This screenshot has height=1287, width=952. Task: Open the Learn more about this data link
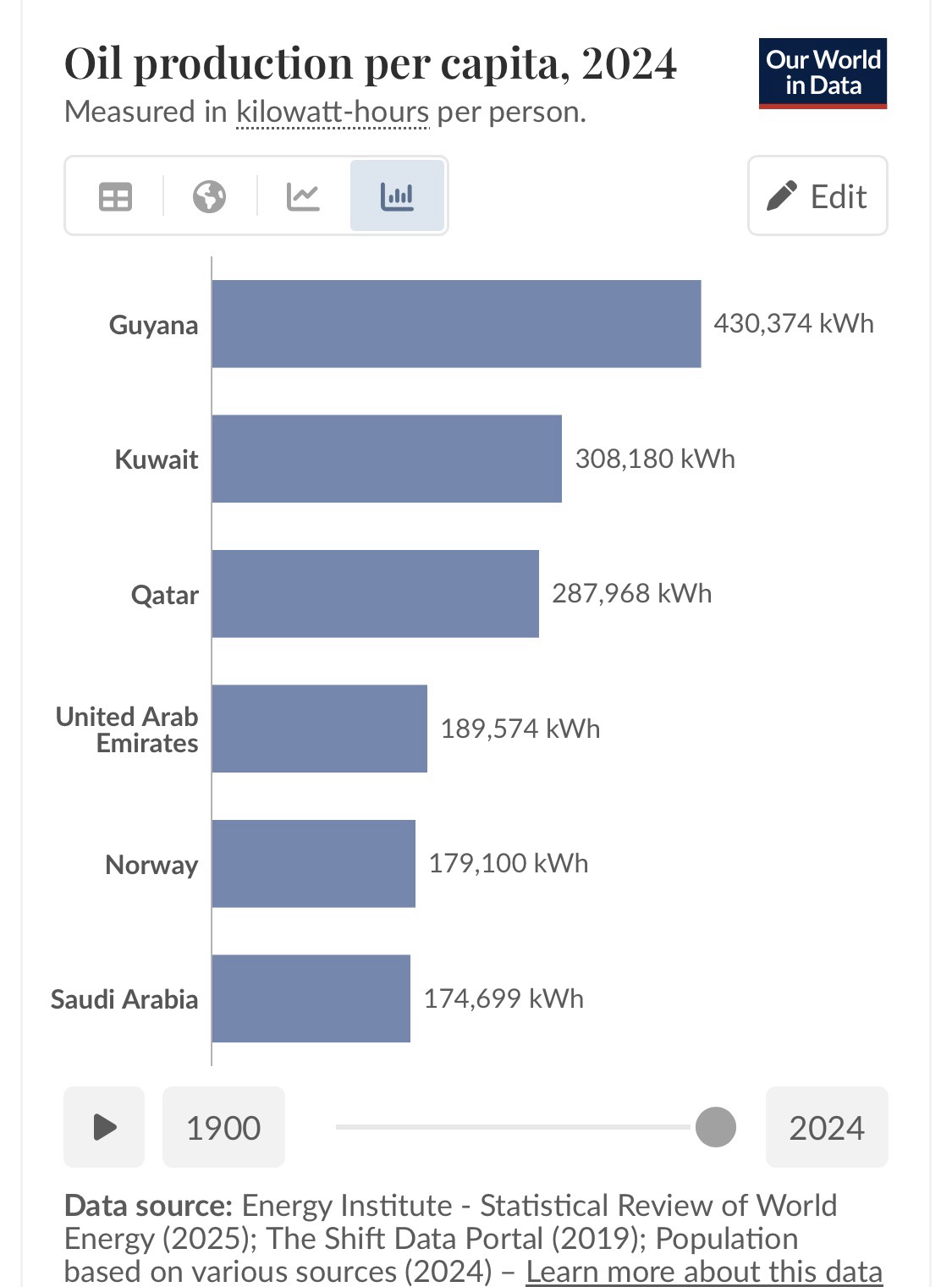704,1271
